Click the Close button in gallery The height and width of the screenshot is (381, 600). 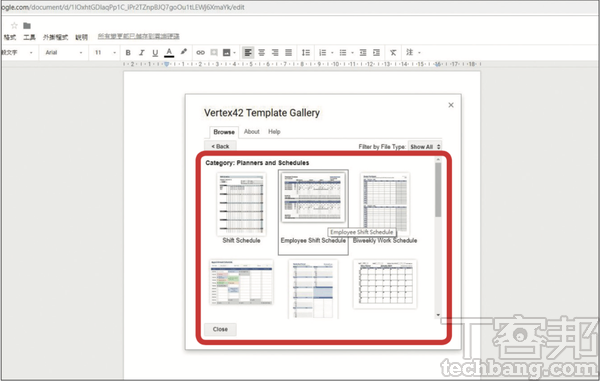220,329
